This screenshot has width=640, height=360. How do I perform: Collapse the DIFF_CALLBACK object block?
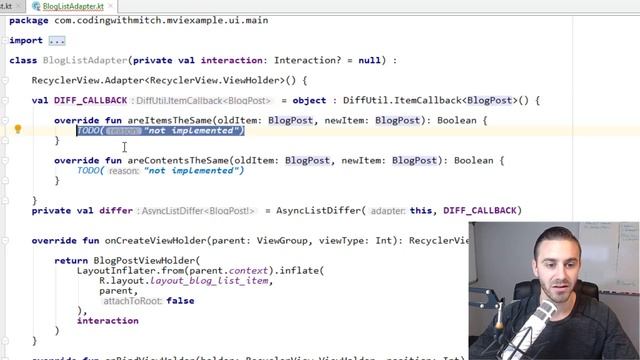pos(4,100)
